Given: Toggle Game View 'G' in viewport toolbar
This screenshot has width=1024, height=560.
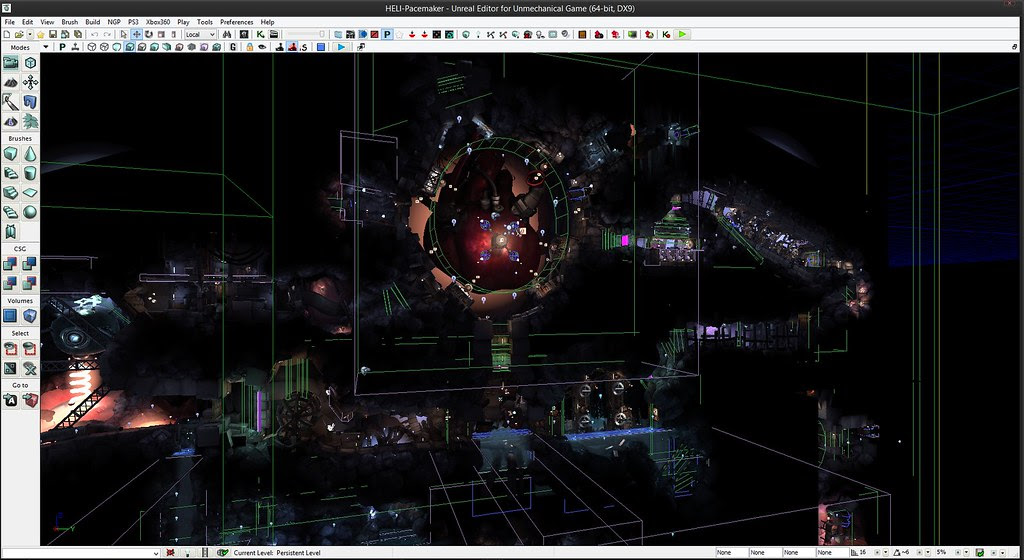Looking at the screenshot, I should pyautogui.click(x=232, y=47).
